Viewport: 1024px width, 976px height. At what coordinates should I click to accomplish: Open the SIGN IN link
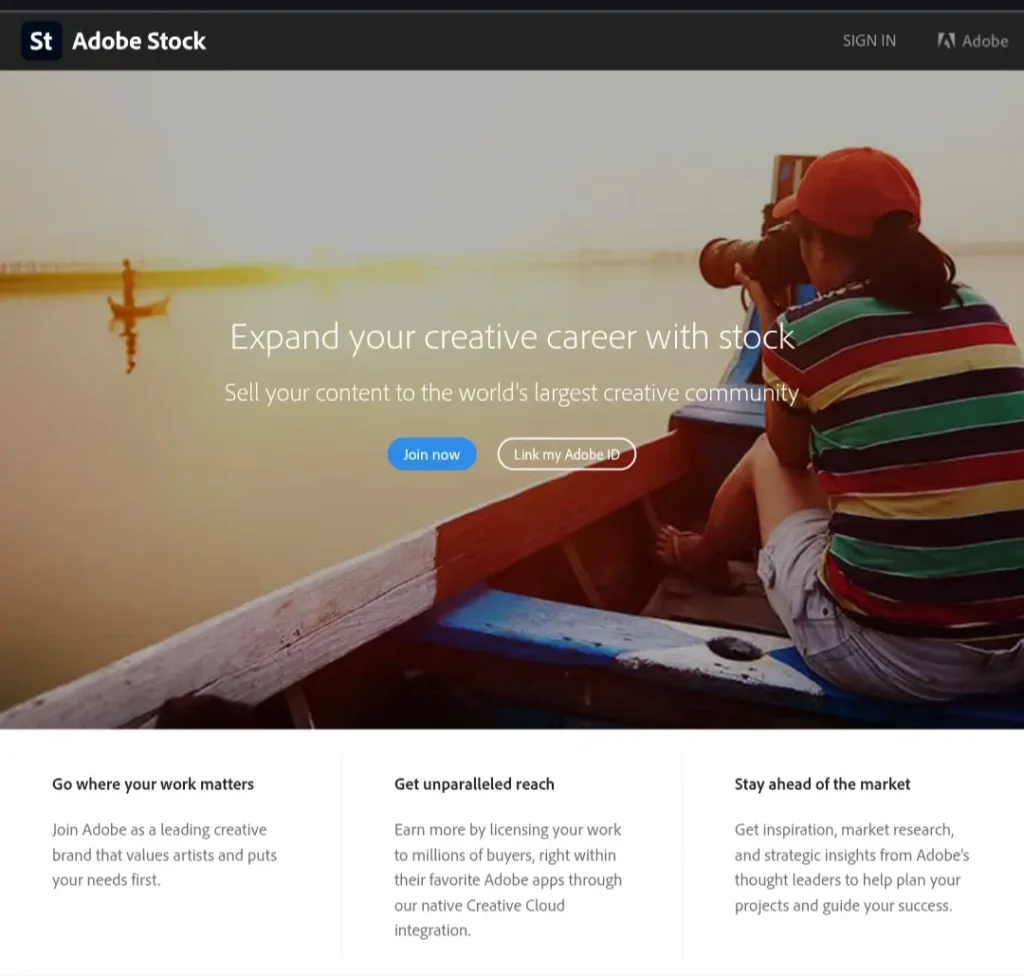pos(868,41)
